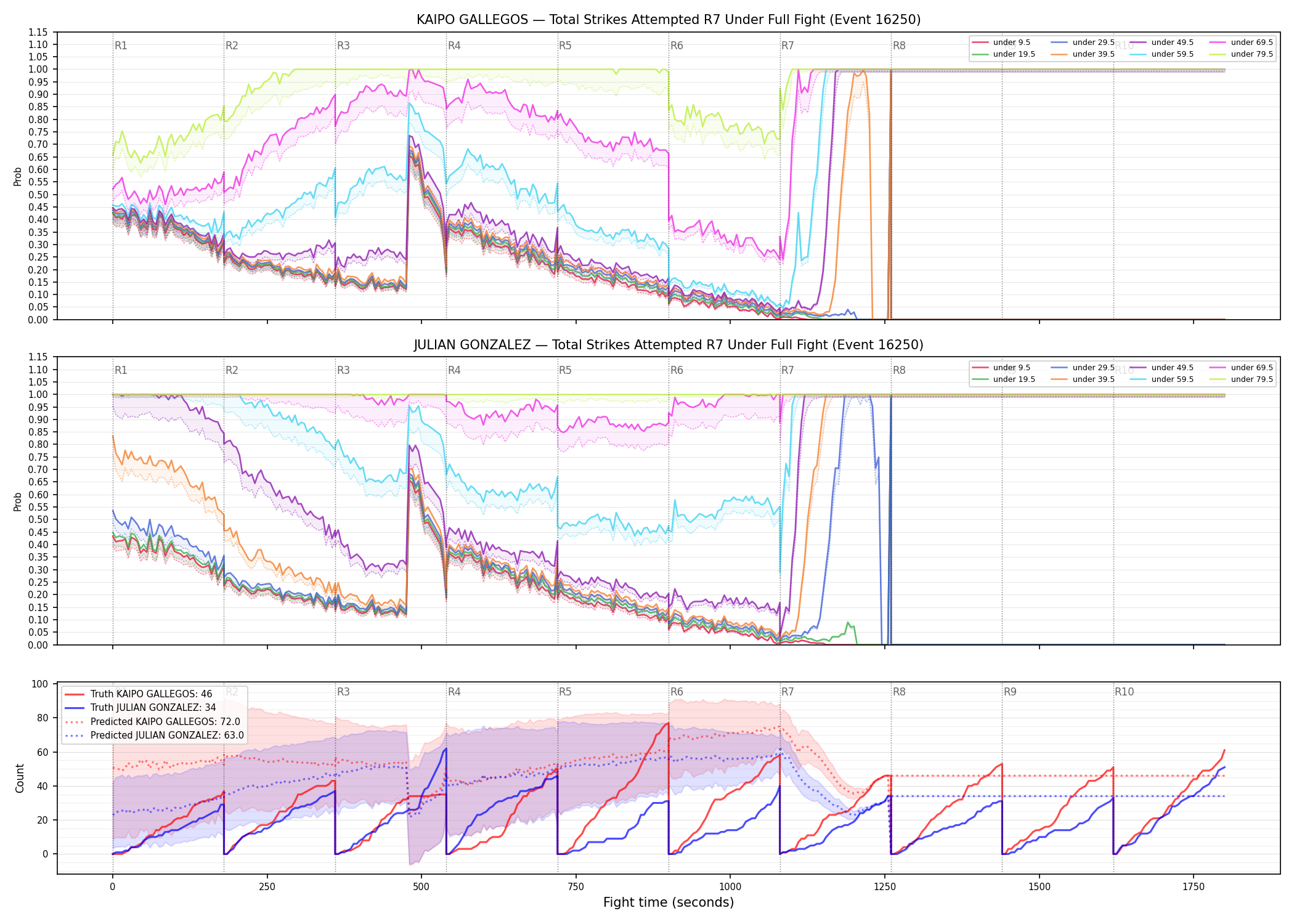Click the 'Fight time (seconds)' axis label
This screenshot has height=924, width=1294.
pyautogui.click(x=669, y=902)
